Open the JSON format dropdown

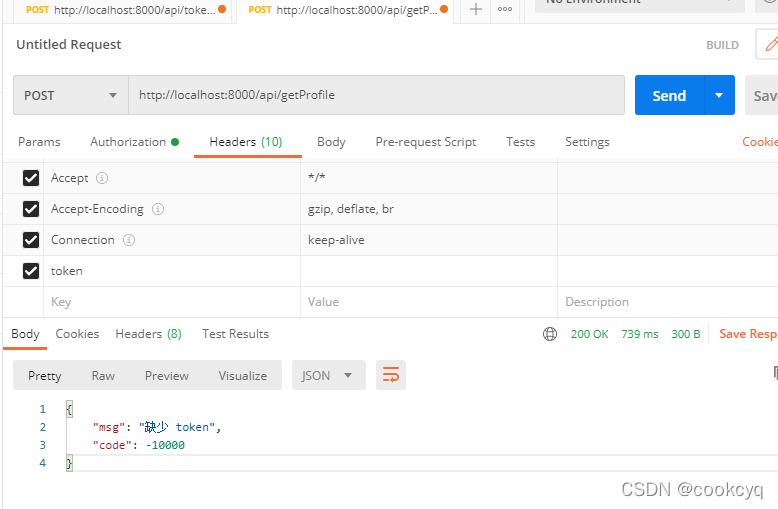pos(328,375)
